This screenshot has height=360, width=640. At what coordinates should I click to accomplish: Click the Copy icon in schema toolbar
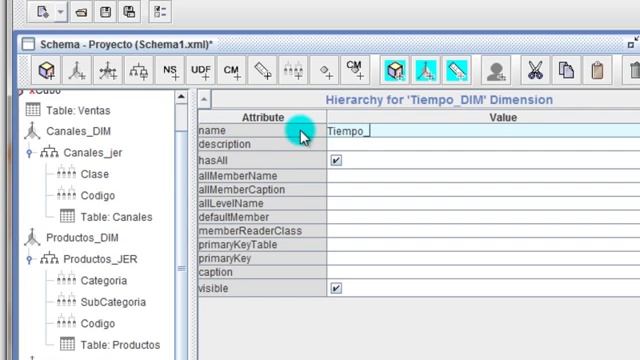[566, 70]
